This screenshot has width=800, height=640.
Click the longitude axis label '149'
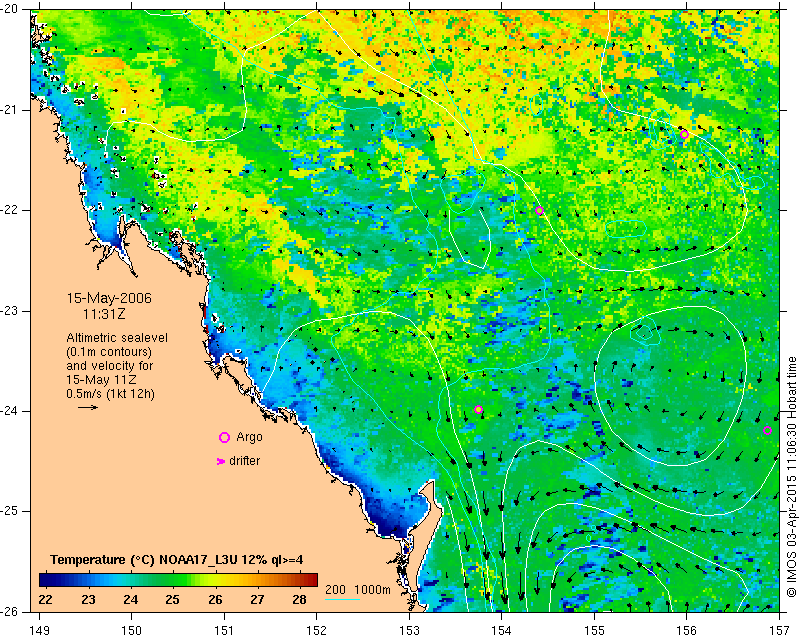(x=40, y=631)
